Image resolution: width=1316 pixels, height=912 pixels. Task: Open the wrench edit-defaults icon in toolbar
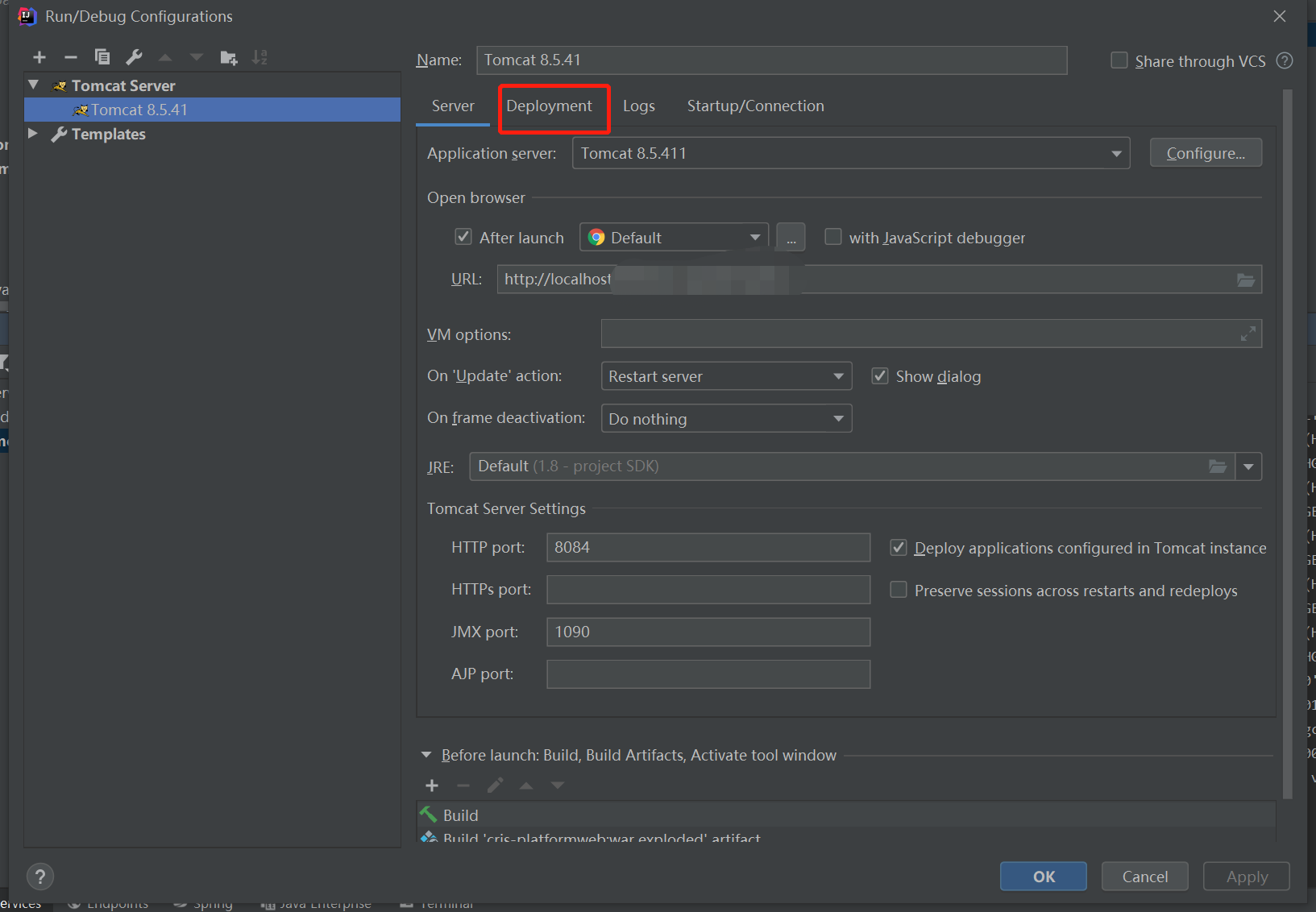point(134,57)
